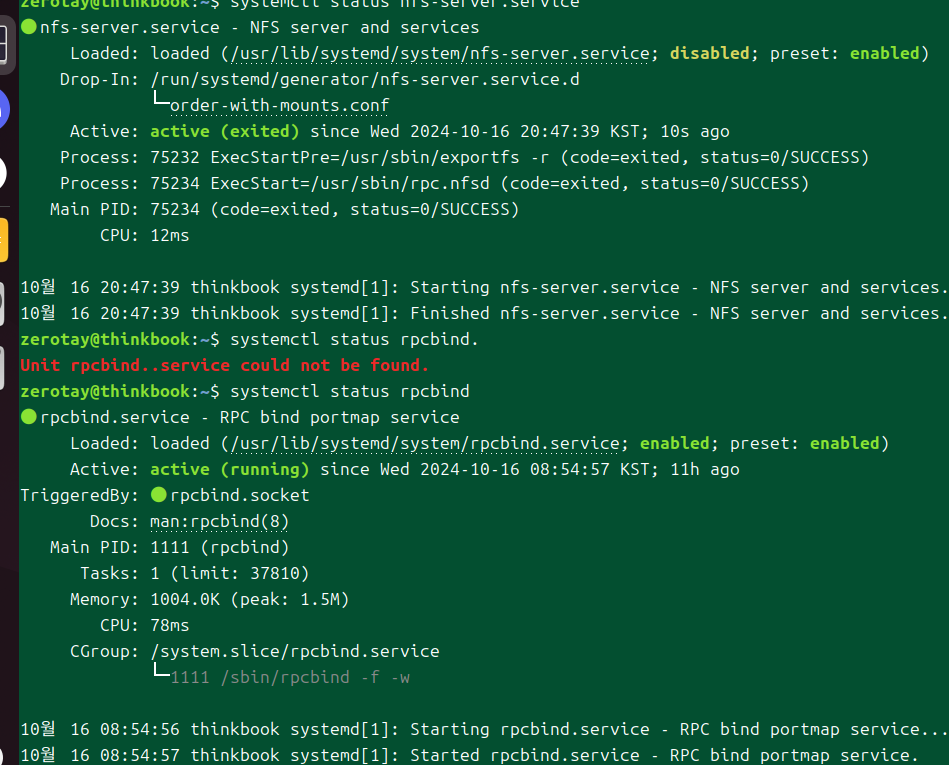Click the green status dot beside nfs-server.service
This screenshot has height=765, width=949.
[x=28, y=27]
